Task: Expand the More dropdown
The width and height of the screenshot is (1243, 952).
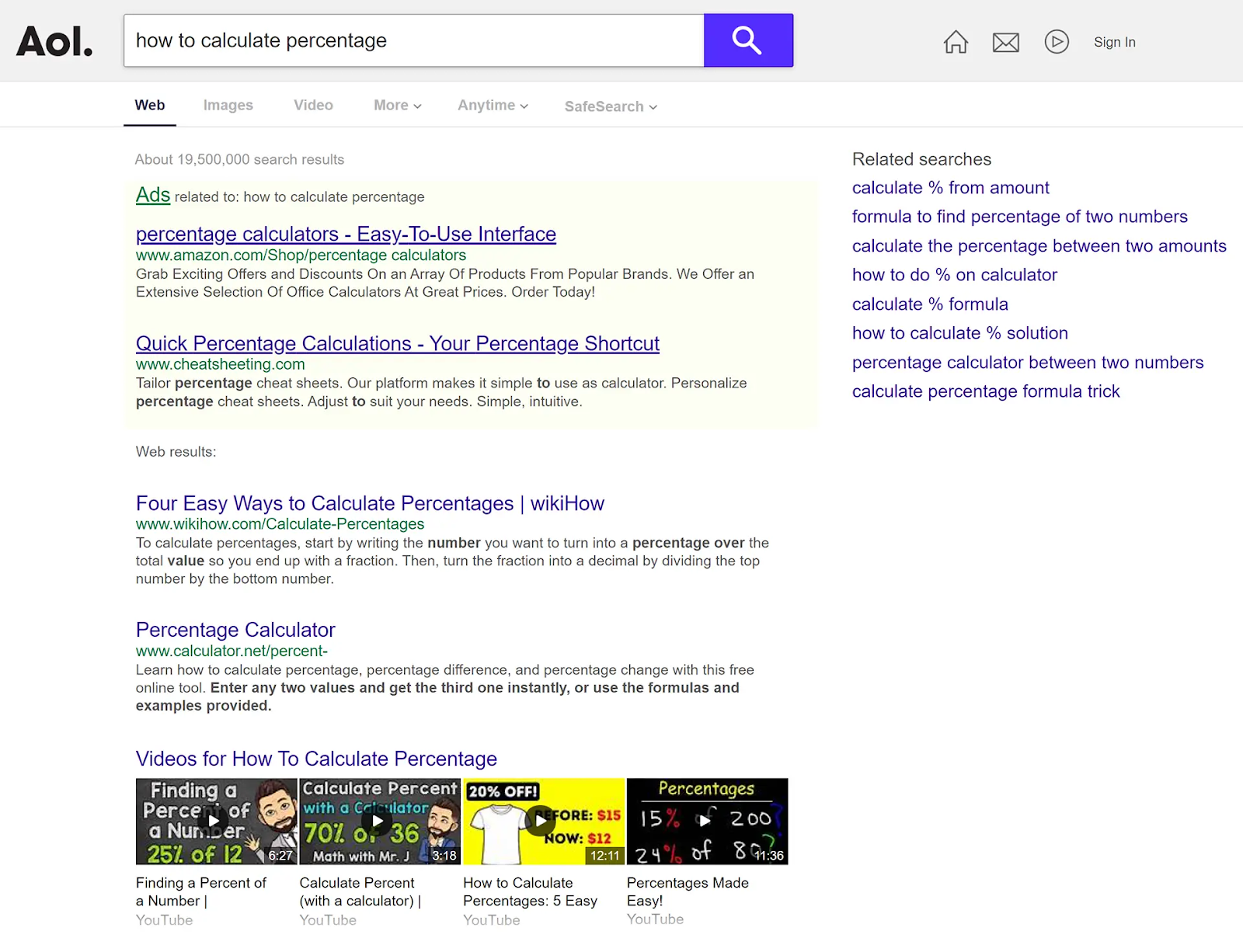Action: pyautogui.click(x=398, y=106)
